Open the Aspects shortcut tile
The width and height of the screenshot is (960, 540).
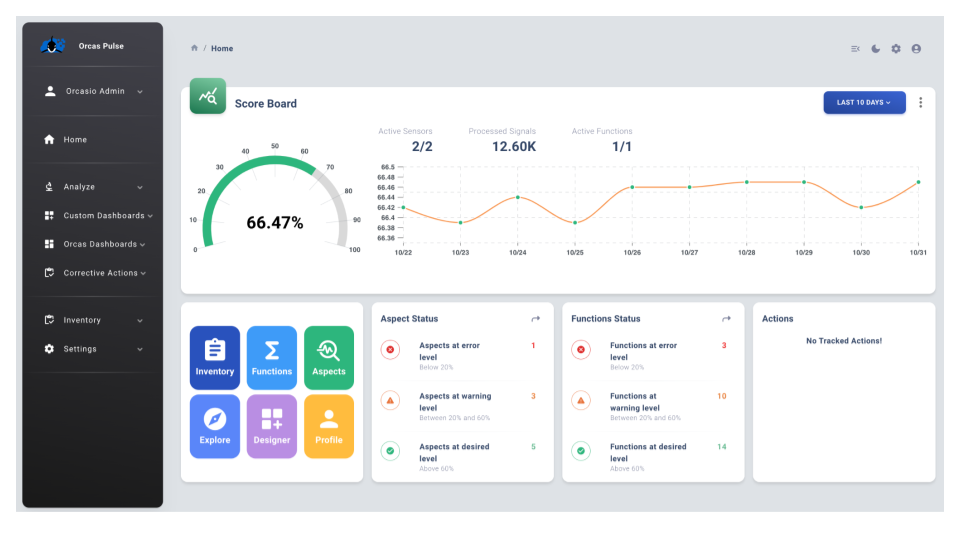click(329, 357)
